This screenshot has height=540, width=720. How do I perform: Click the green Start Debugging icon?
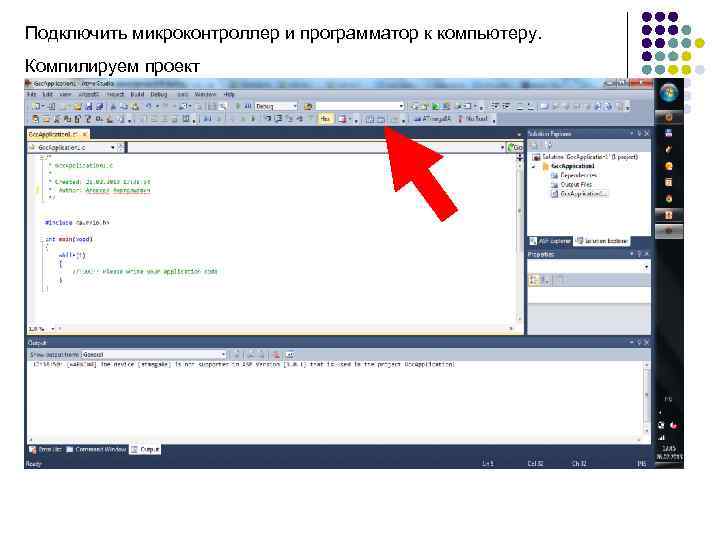point(238,107)
